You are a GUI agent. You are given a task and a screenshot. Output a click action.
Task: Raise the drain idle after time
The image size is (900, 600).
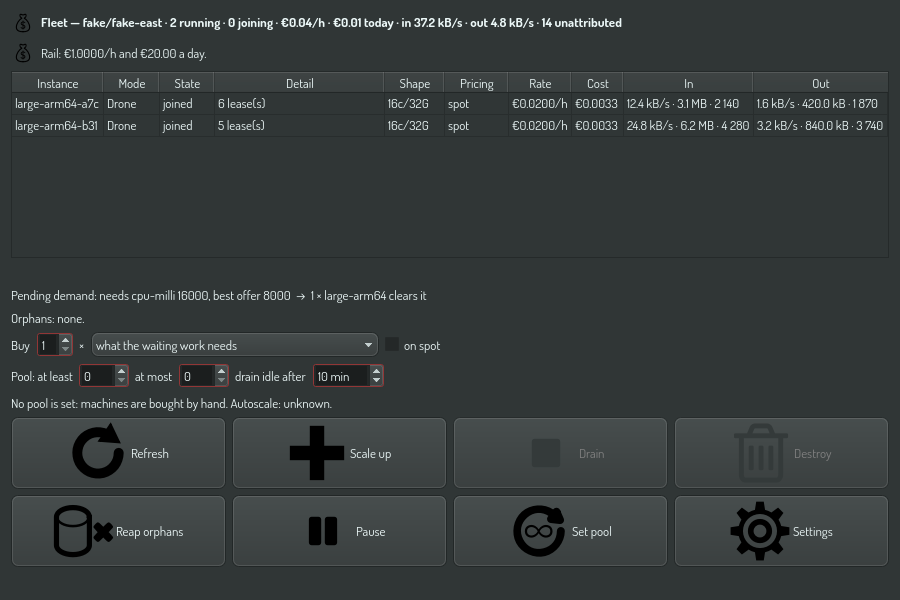(x=377, y=371)
